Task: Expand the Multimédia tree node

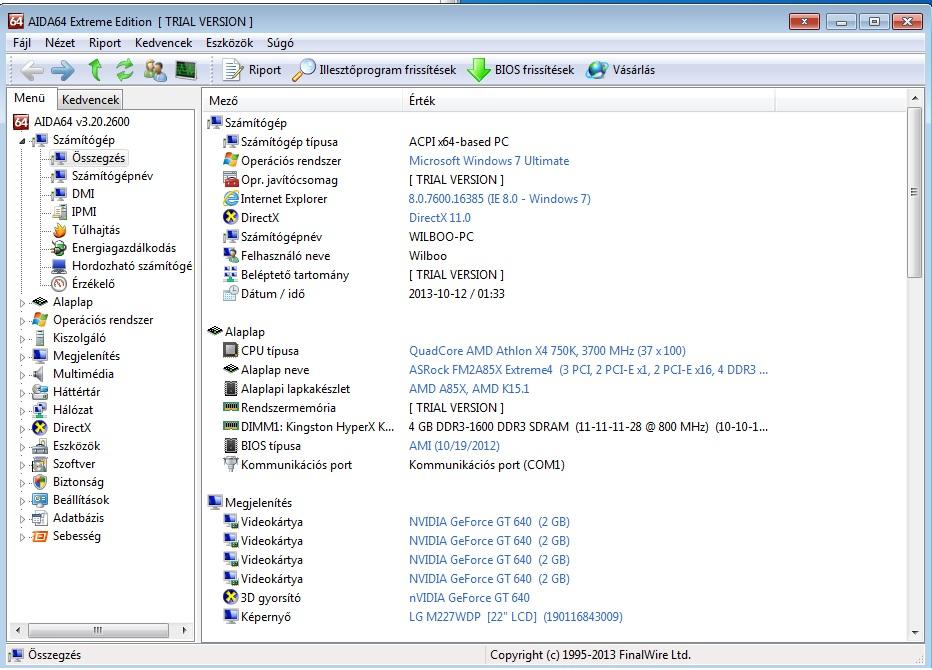Action: point(22,375)
